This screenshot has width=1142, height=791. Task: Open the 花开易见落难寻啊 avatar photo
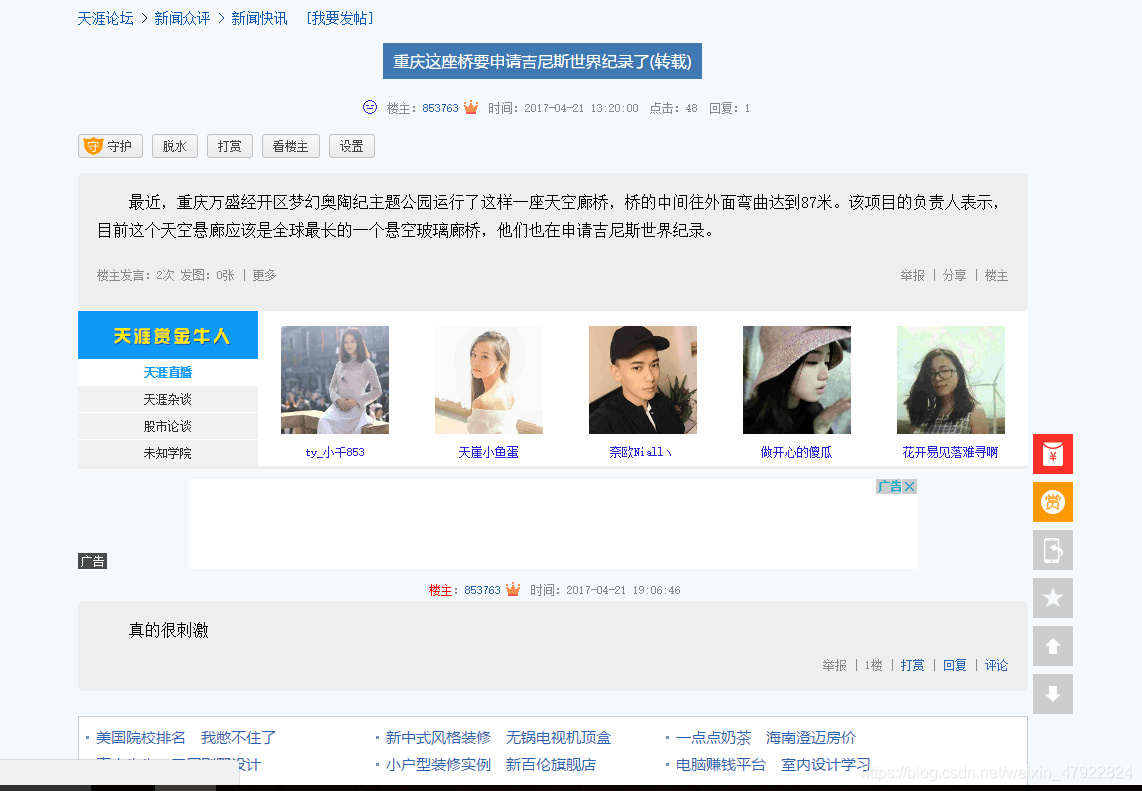[950, 380]
